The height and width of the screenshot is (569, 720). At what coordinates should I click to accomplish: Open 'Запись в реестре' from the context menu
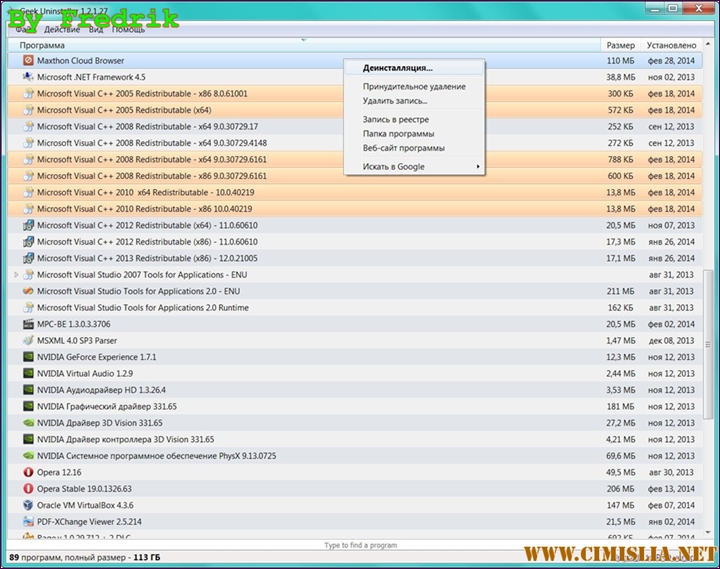point(397,119)
